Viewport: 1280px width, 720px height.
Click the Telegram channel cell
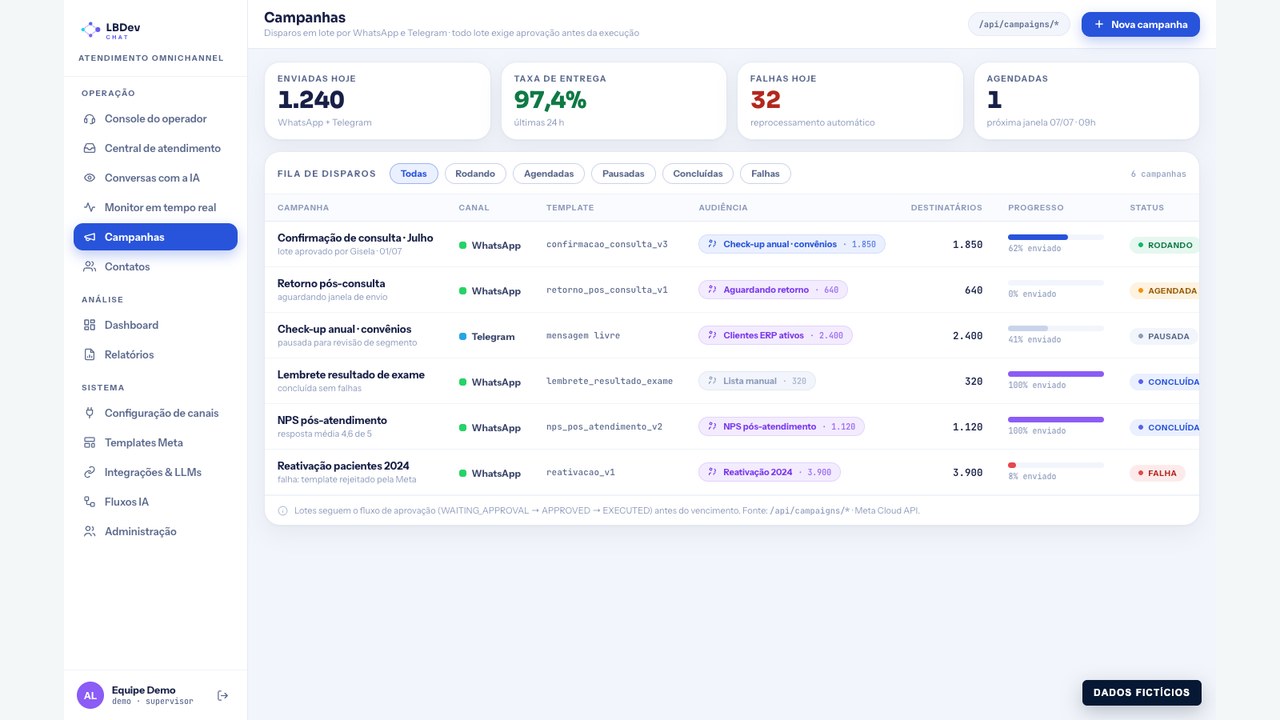click(487, 336)
